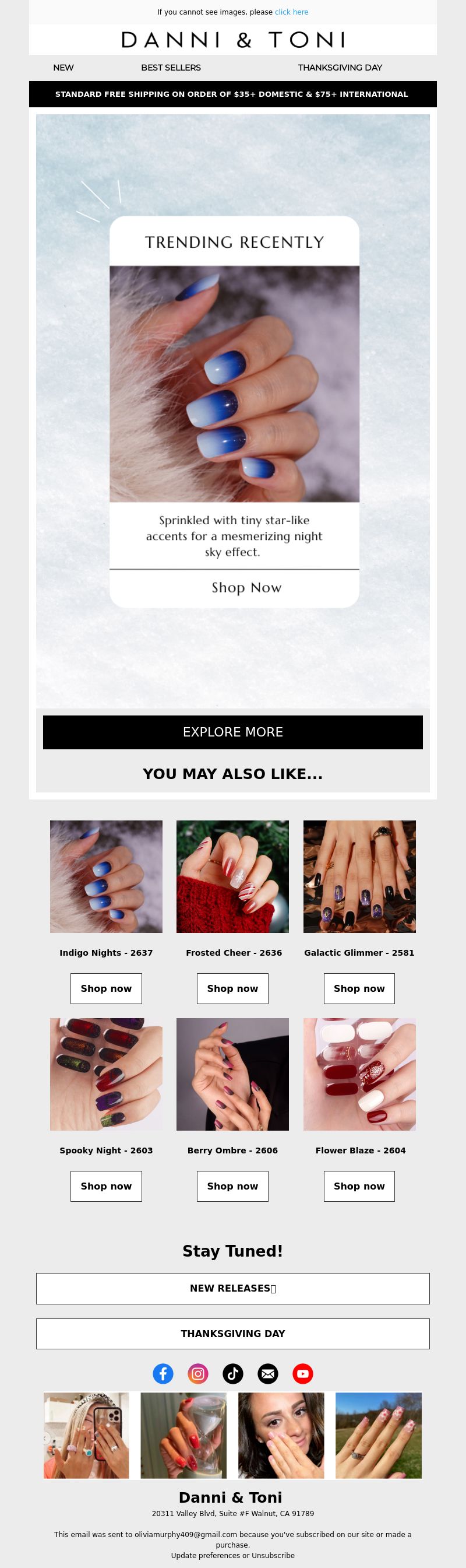Open the Facebook social icon
Image resolution: width=466 pixels, height=1568 pixels.
(163, 1374)
